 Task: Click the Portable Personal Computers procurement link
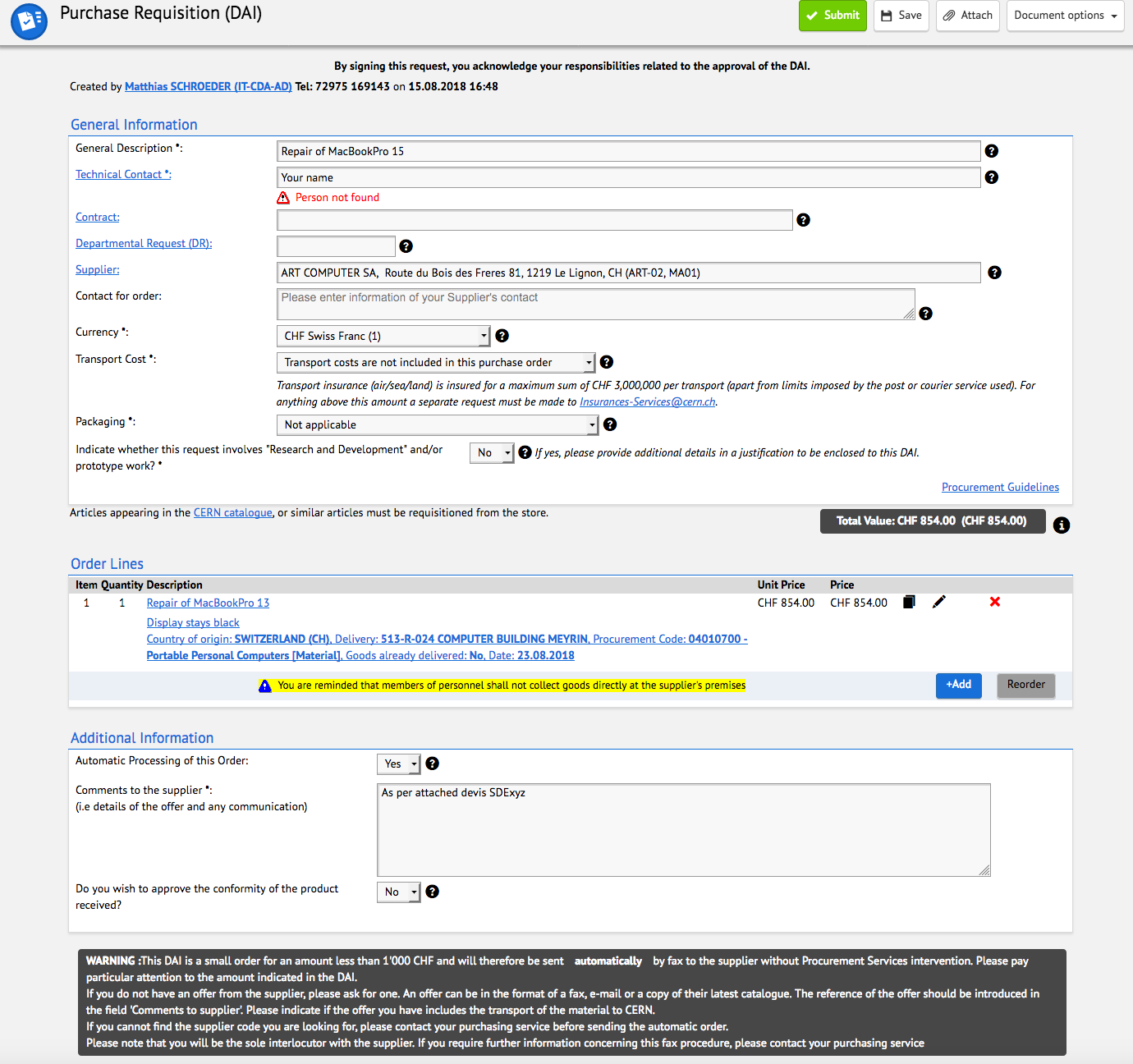click(x=243, y=655)
